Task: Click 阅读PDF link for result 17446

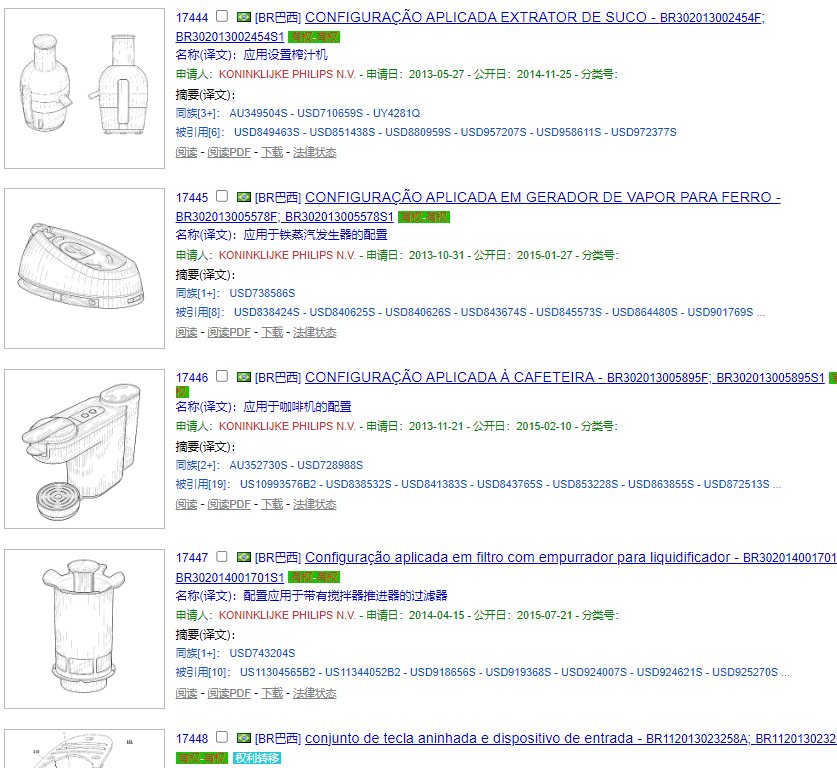Action: [229, 504]
